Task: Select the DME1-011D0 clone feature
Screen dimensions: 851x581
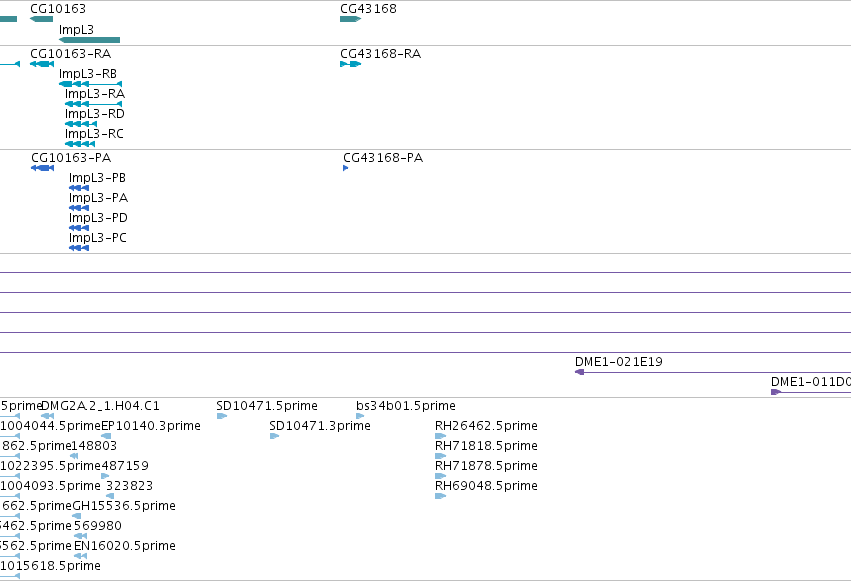Action: pos(811,392)
